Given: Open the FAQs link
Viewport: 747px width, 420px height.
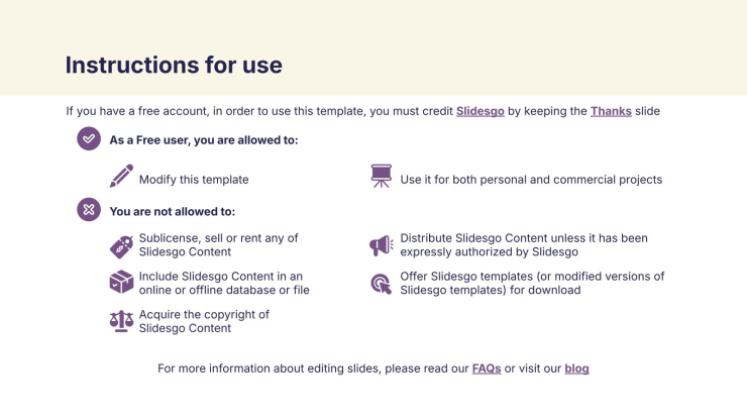Looking at the screenshot, I should (486, 369).
